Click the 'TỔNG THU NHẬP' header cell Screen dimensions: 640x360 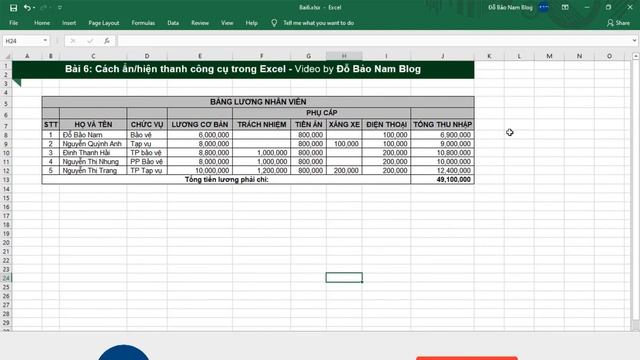[442, 124]
